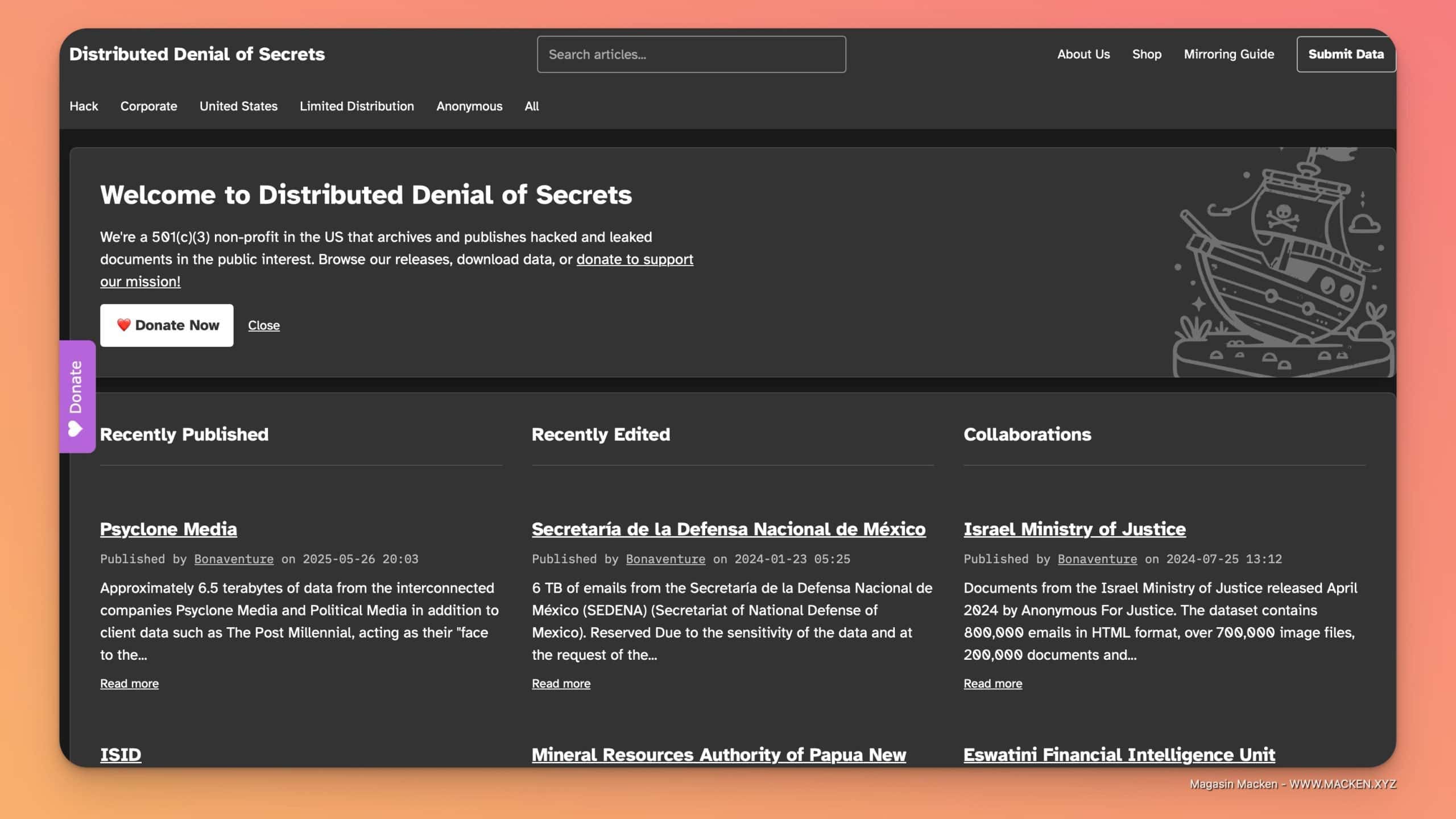Focus the Search articles field
This screenshot has width=1456, height=819.
click(x=691, y=54)
